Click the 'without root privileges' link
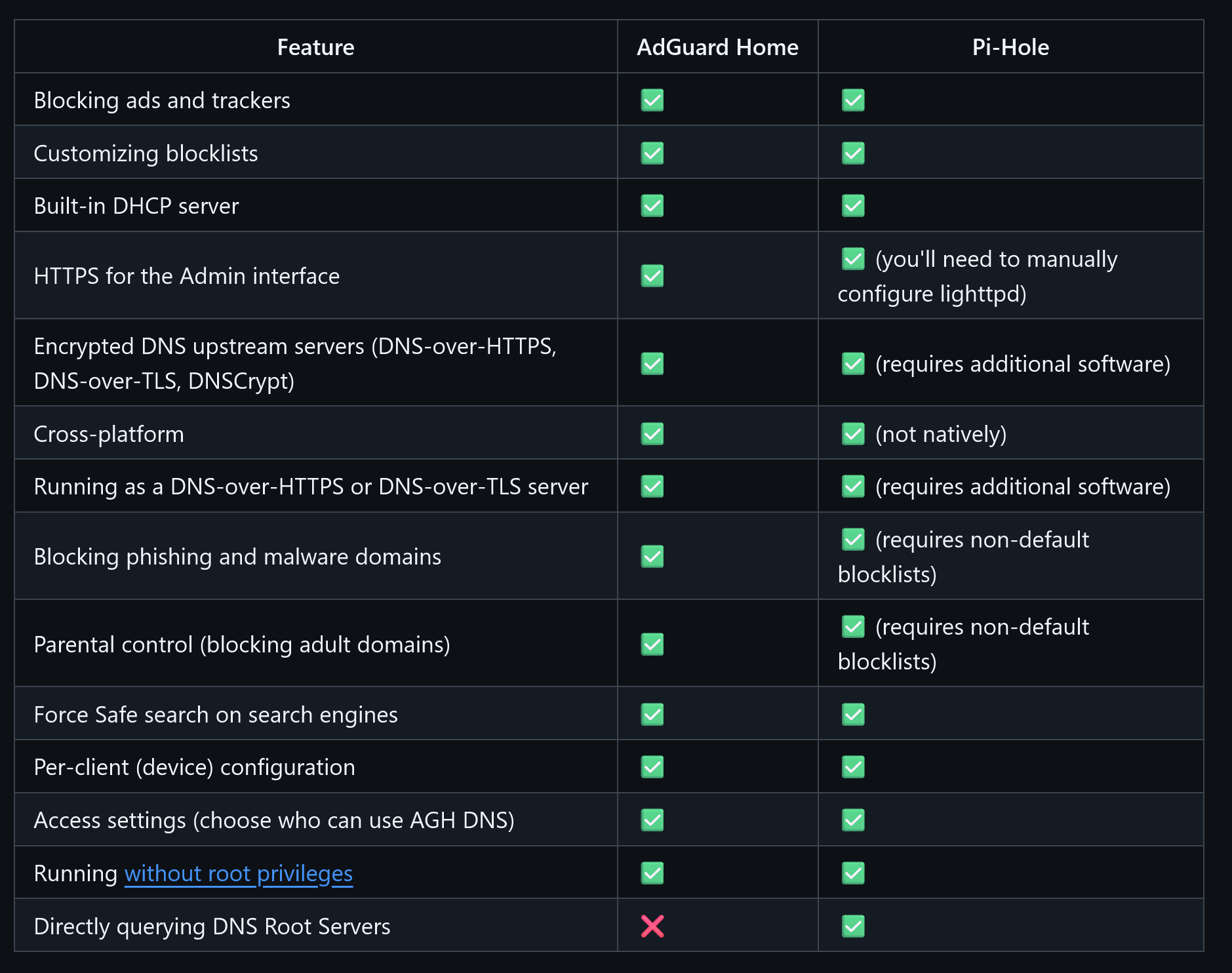 coord(239,873)
